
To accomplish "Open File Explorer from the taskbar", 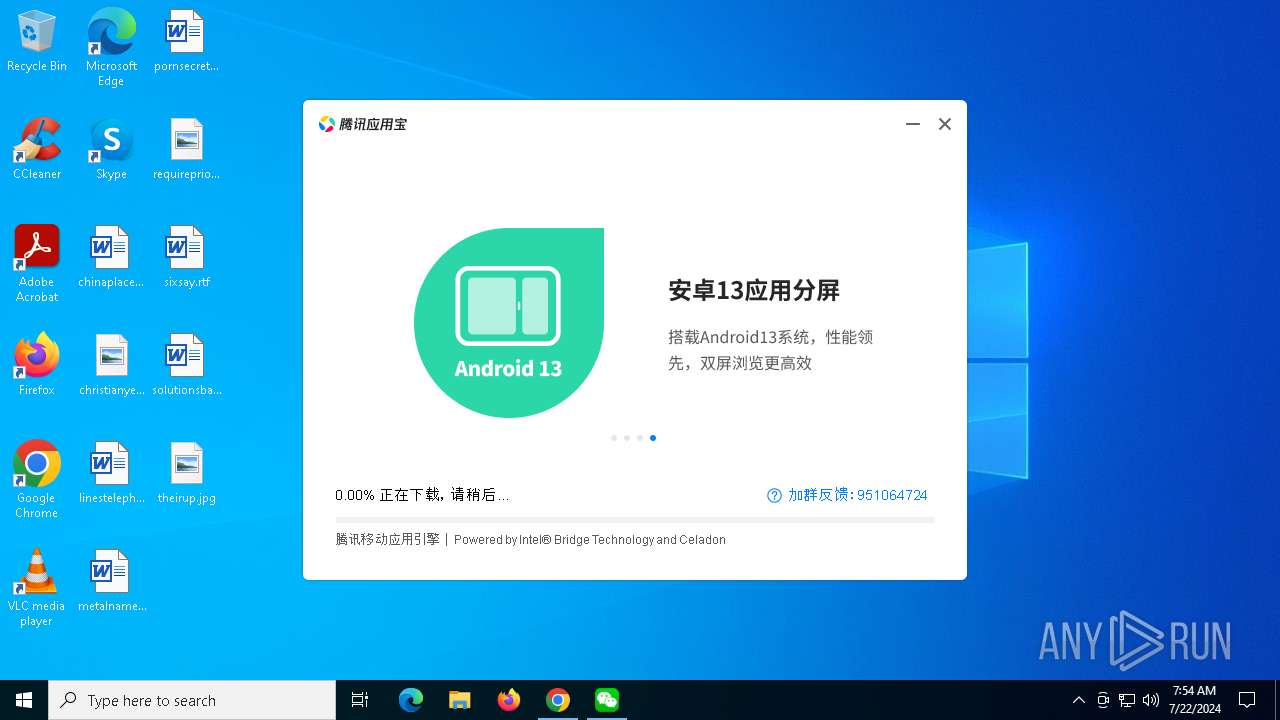I will click(460, 700).
